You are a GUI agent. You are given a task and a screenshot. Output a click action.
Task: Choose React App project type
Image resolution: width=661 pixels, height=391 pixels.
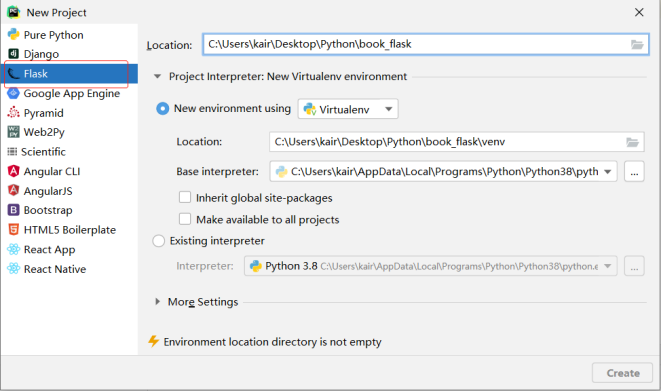coord(49,250)
